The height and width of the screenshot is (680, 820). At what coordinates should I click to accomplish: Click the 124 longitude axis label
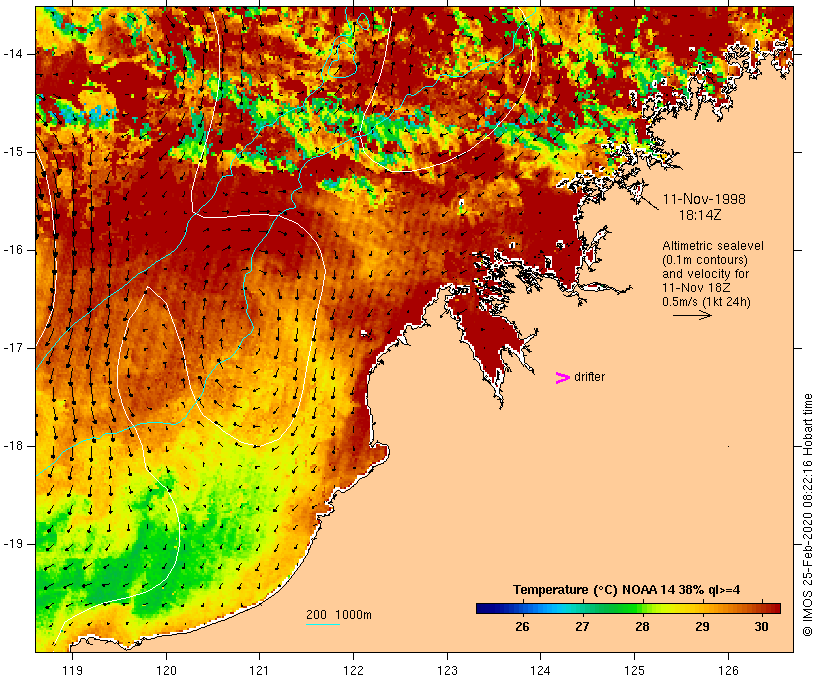tap(540, 670)
